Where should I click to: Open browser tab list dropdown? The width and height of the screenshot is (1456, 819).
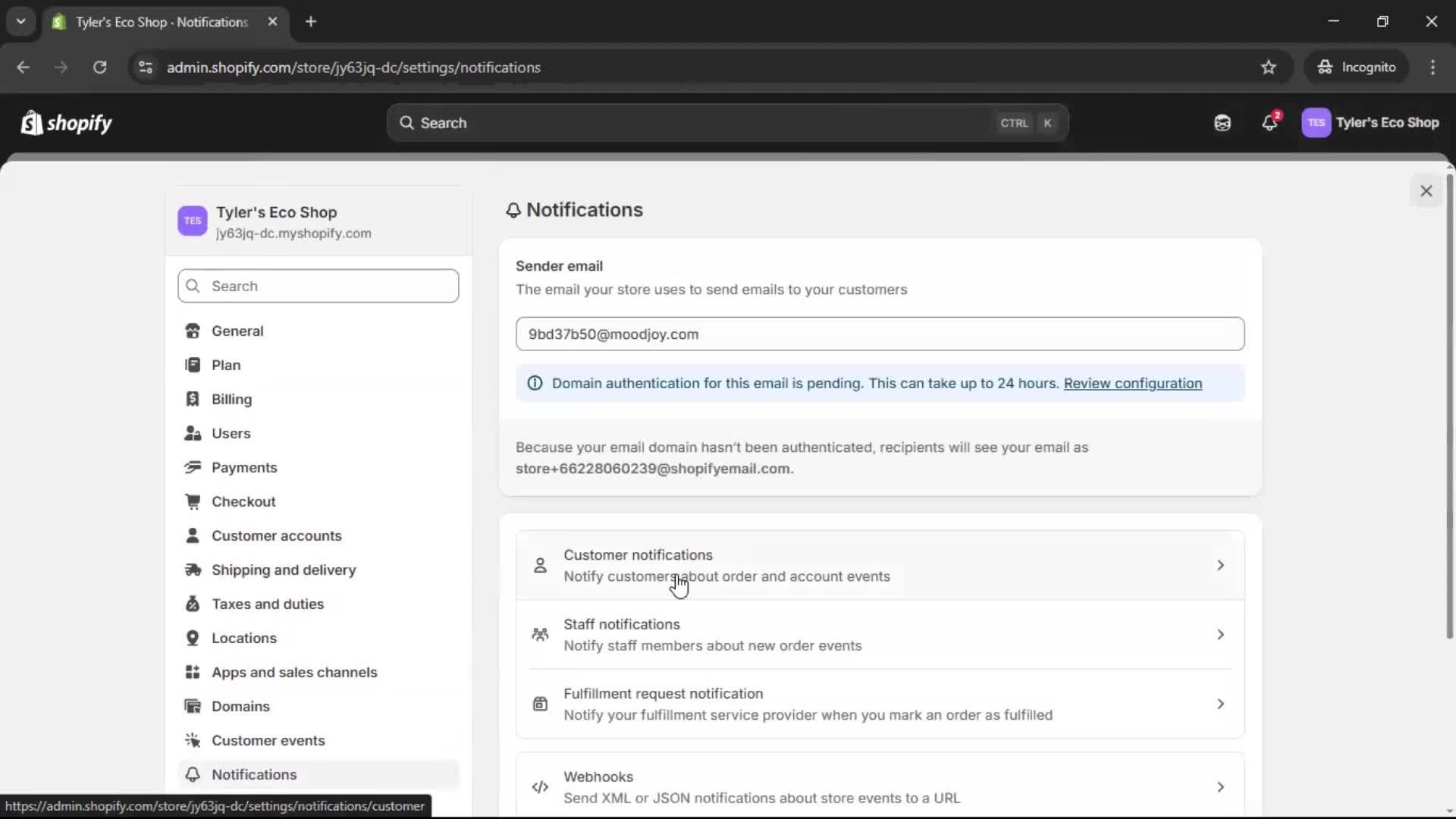click(x=20, y=21)
